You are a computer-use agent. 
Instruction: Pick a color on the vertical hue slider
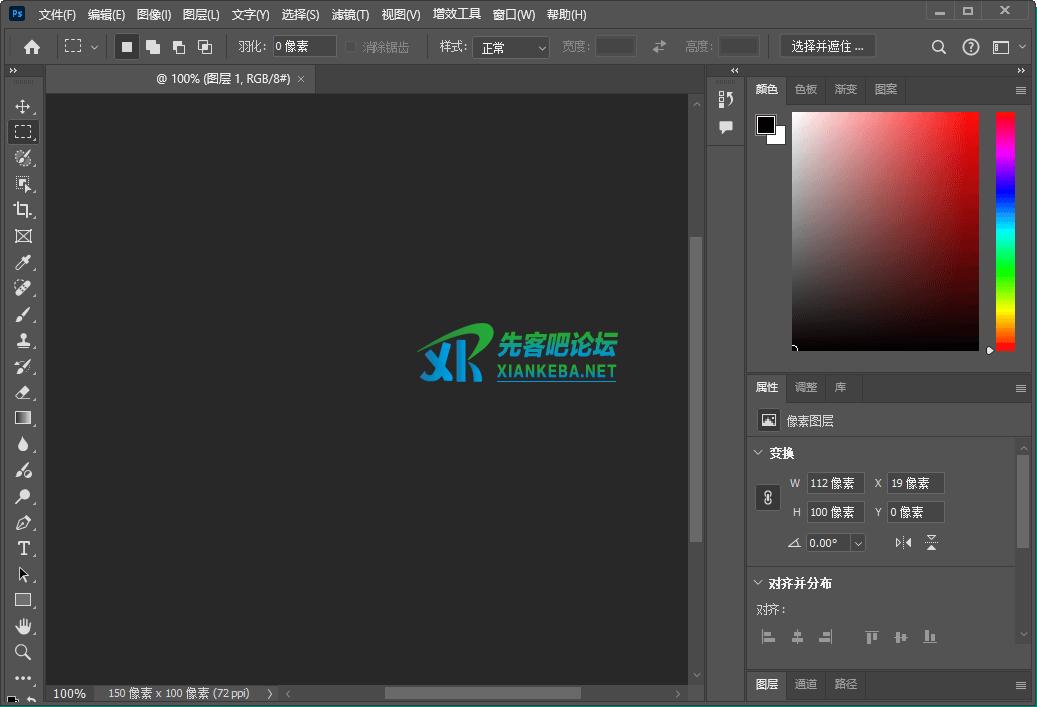(1004, 230)
